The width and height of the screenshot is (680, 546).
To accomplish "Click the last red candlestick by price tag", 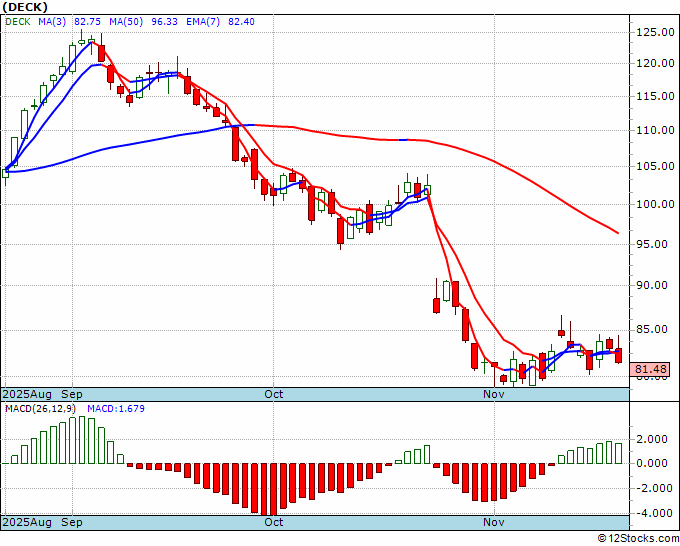I will [x=618, y=355].
